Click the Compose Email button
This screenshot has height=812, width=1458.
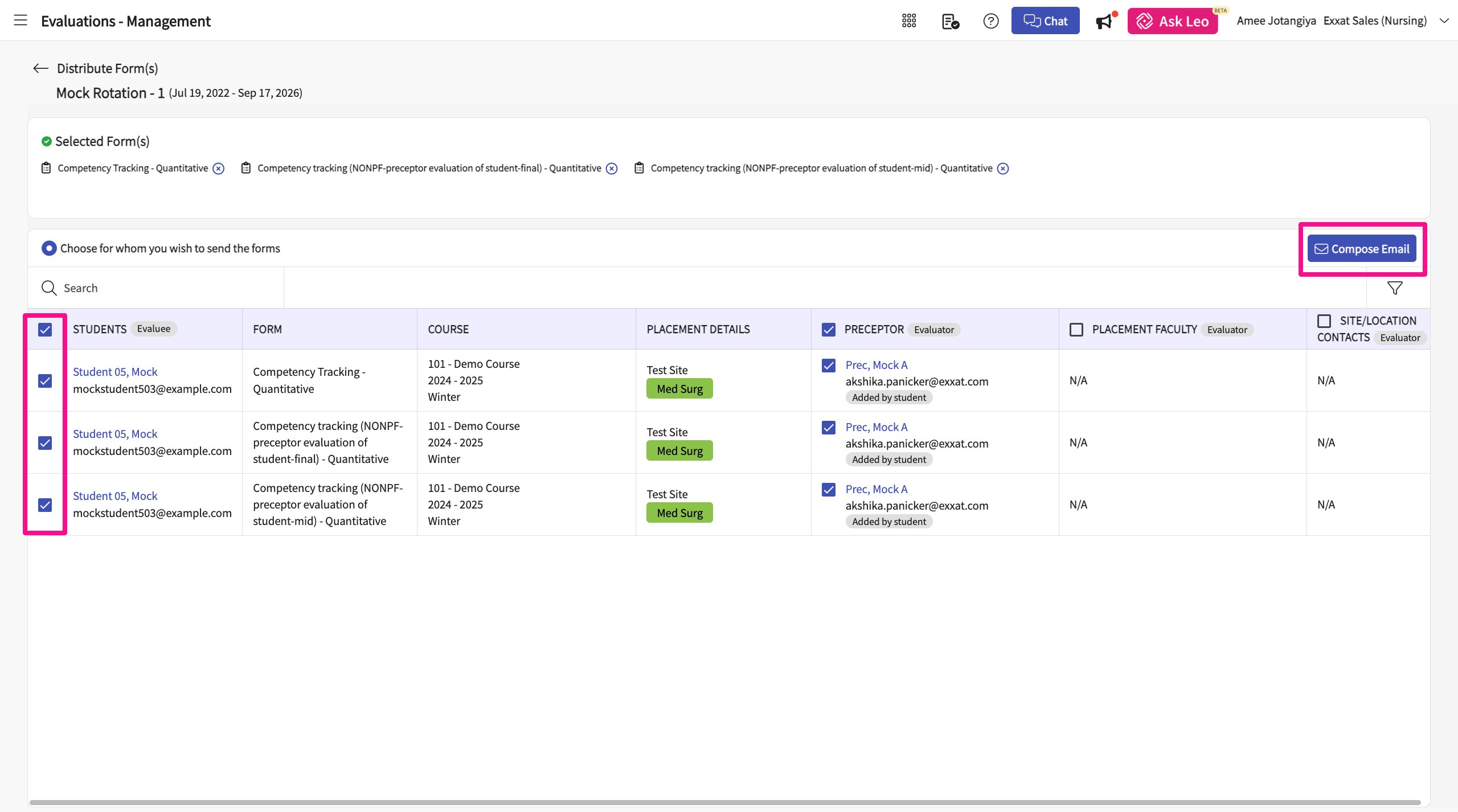tap(1361, 249)
